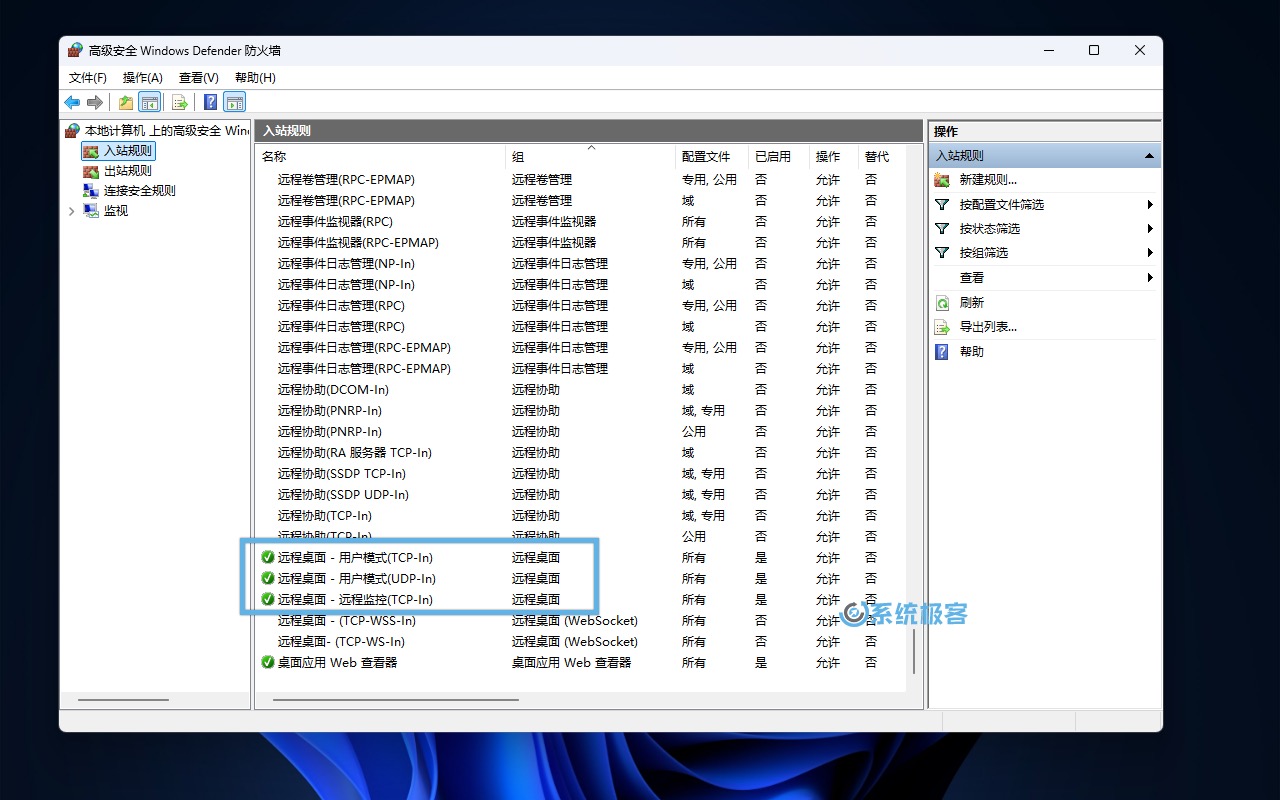1280x800 pixels.
Task: Click the funnel icon for 按状态筛选
Action: pyautogui.click(x=942, y=229)
